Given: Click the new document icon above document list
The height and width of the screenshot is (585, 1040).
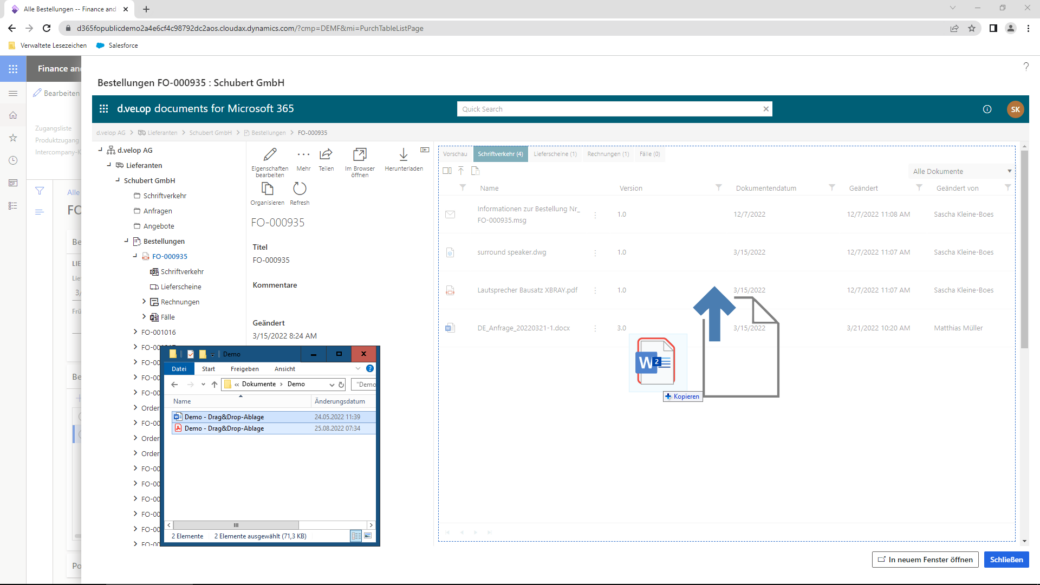Looking at the screenshot, I should coord(475,170).
